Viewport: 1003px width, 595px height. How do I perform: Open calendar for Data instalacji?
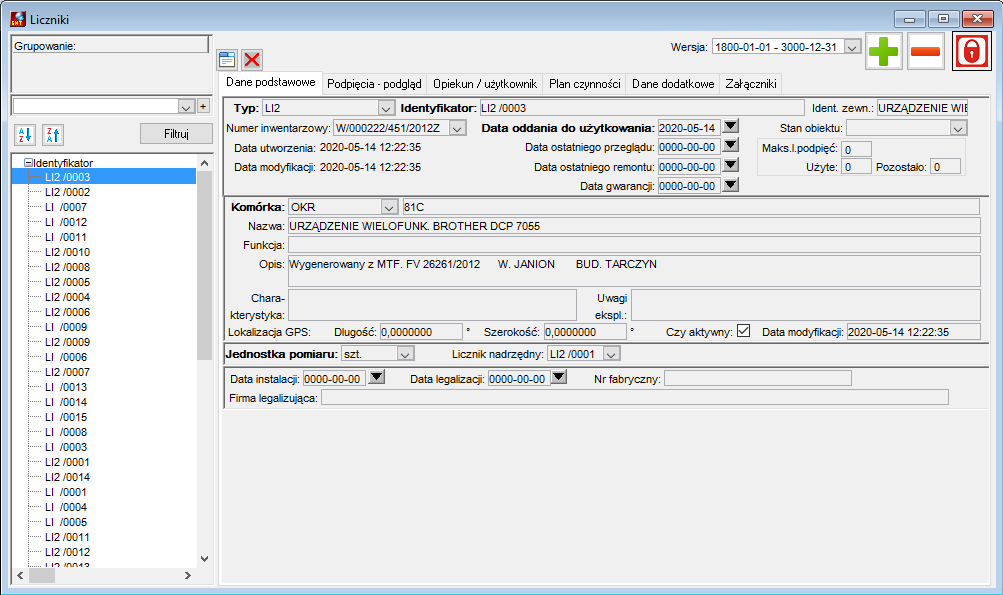377,377
